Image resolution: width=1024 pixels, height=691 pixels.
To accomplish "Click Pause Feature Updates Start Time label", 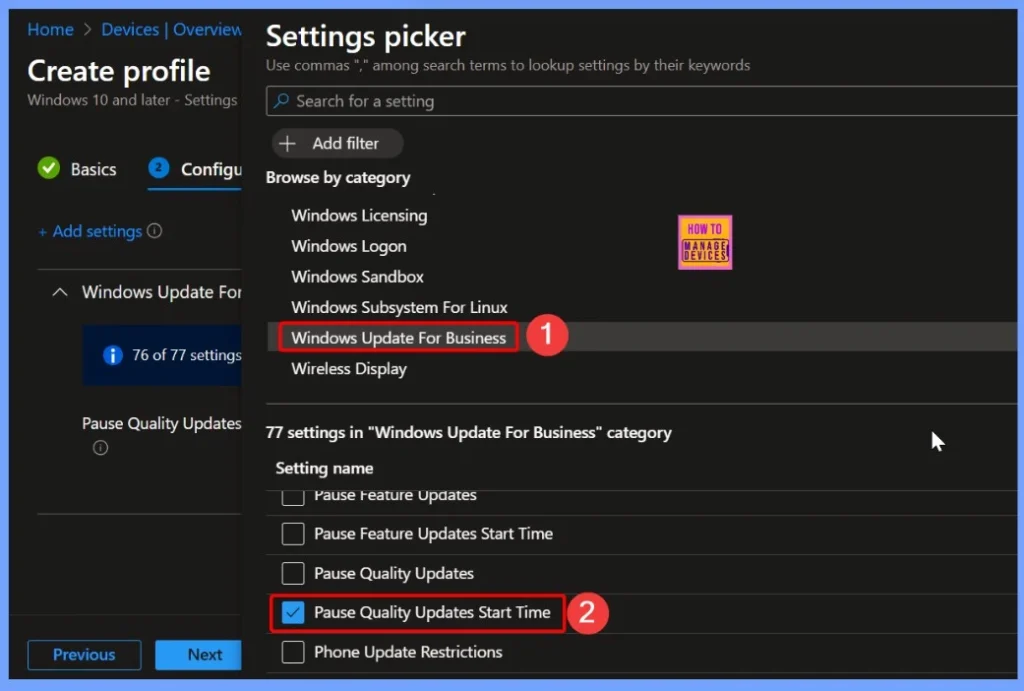I will (433, 534).
